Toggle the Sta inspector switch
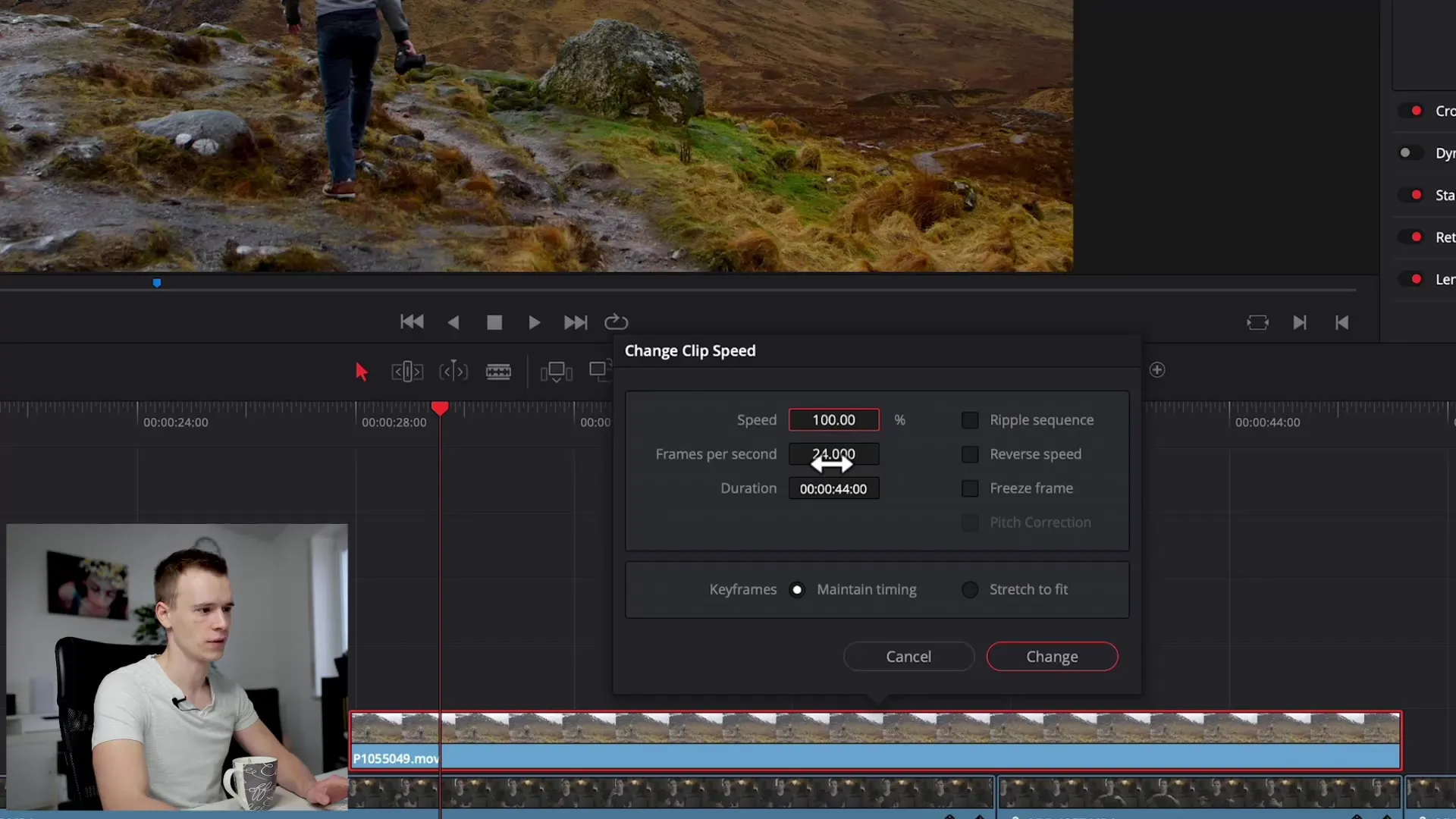The height and width of the screenshot is (819, 1456). pyautogui.click(x=1411, y=195)
